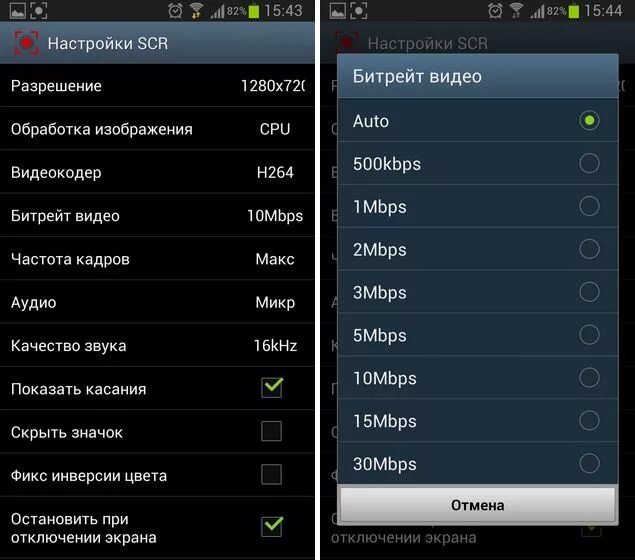The width and height of the screenshot is (635, 560).
Task: Tap the green battery icon in right status bar
Action: click(573, 11)
